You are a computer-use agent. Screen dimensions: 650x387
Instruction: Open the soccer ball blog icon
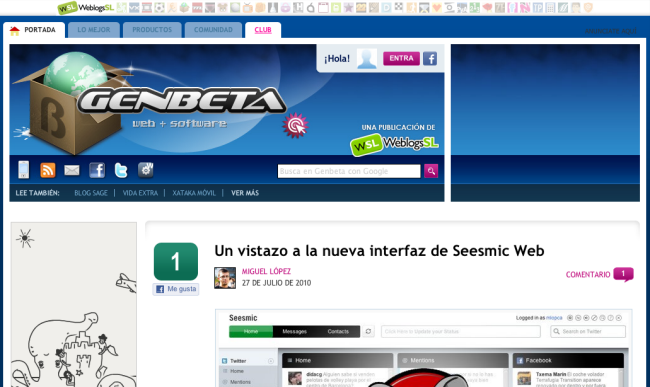point(159,7)
